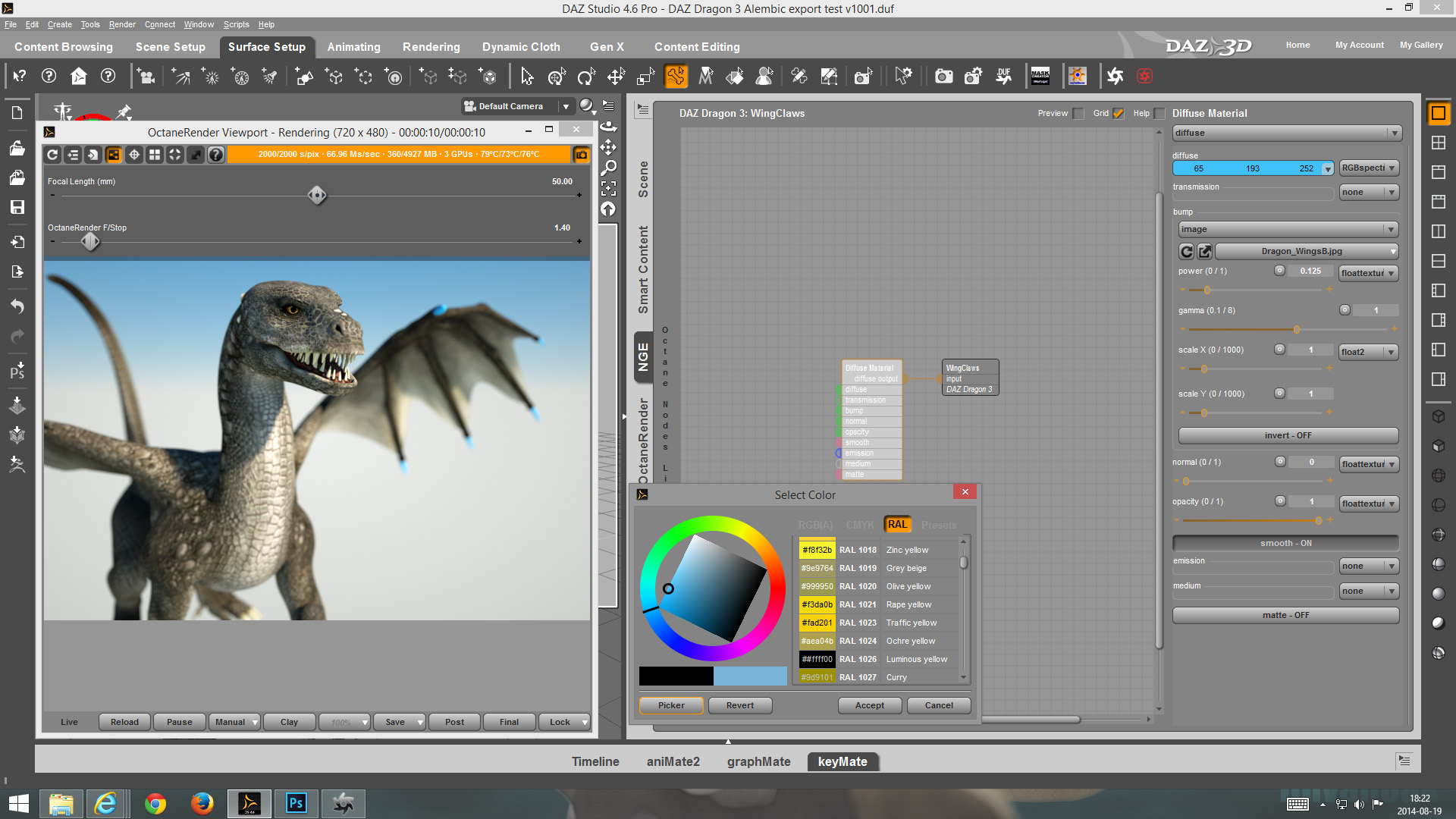This screenshot has width=1456, height=819.
Task: Open the Render menu
Action: click(x=121, y=24)
